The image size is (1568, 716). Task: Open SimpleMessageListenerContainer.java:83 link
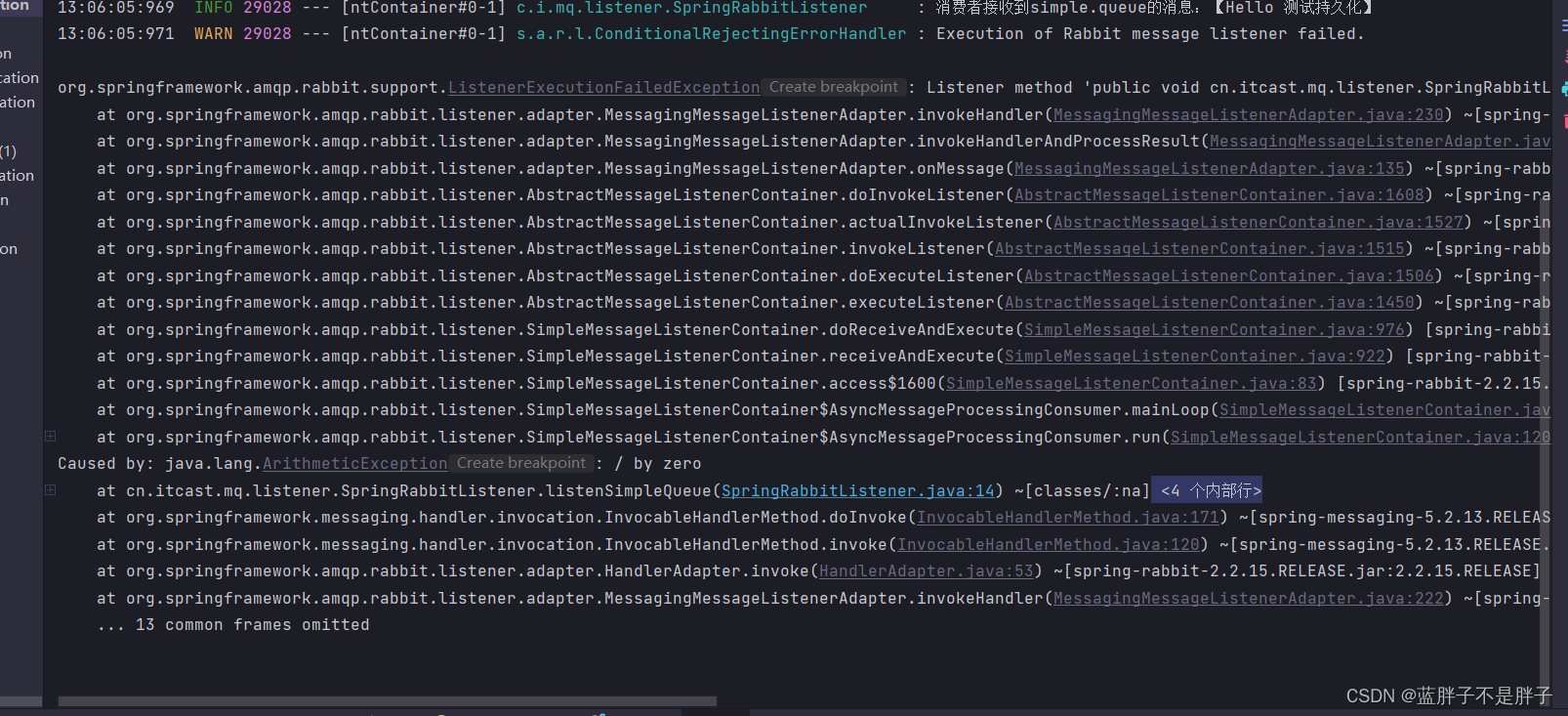click(1131, 384)
